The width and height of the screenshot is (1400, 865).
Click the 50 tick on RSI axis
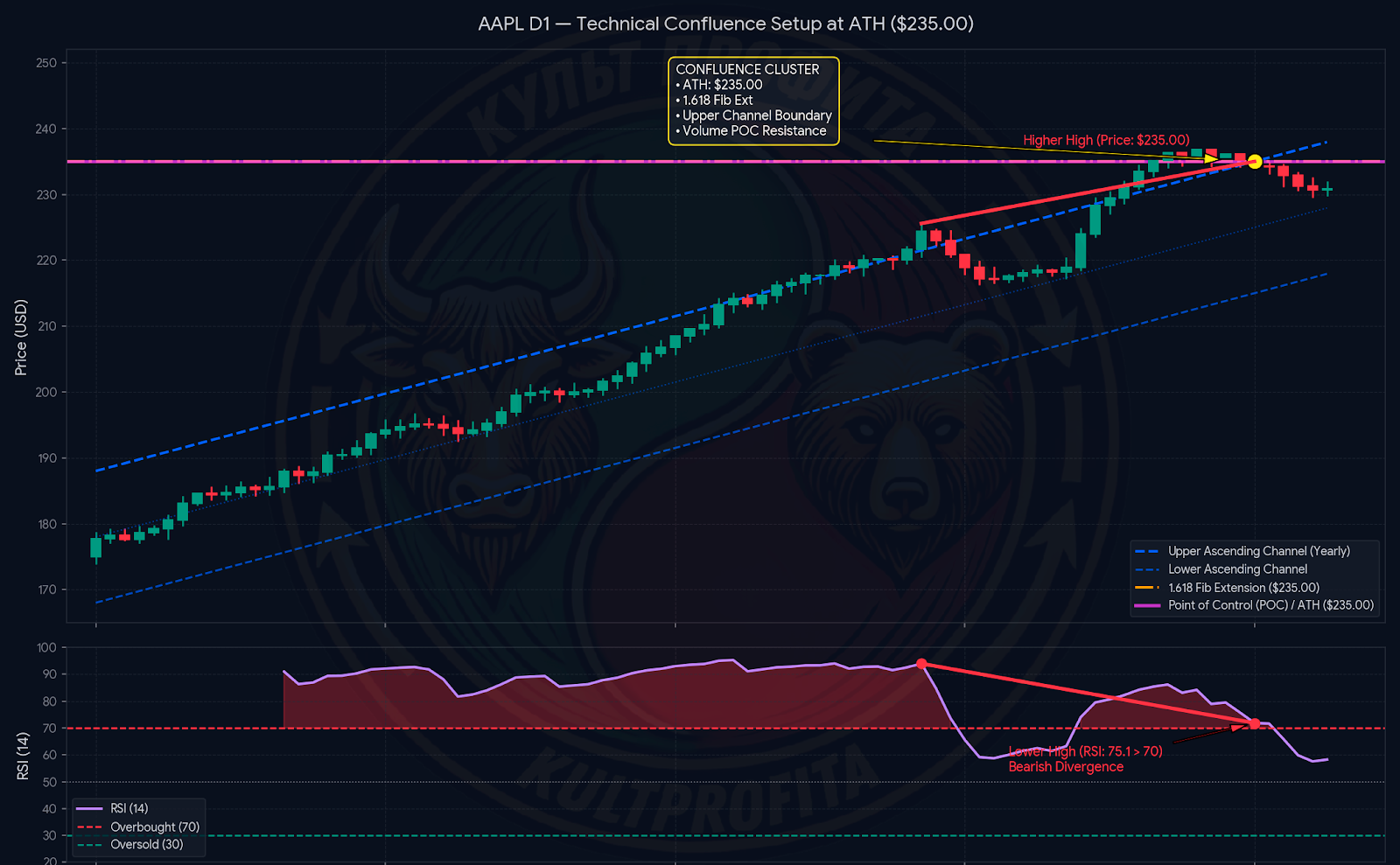tap(50, 782)
